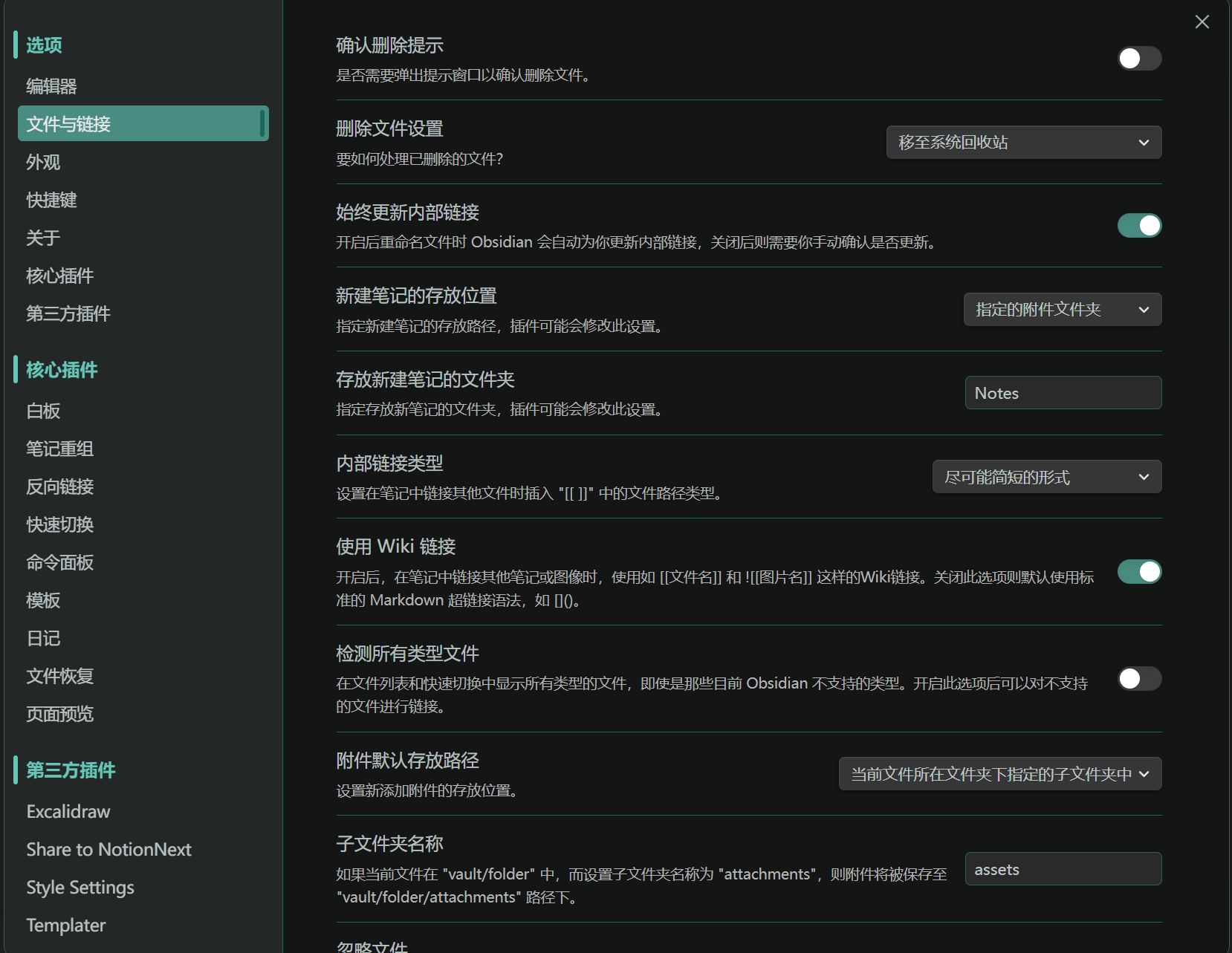Expand 附件默认存放路径 dropdown
The width and height of the screenshot is (1232, 953).
pyautogui.click(x=999, y=775)
